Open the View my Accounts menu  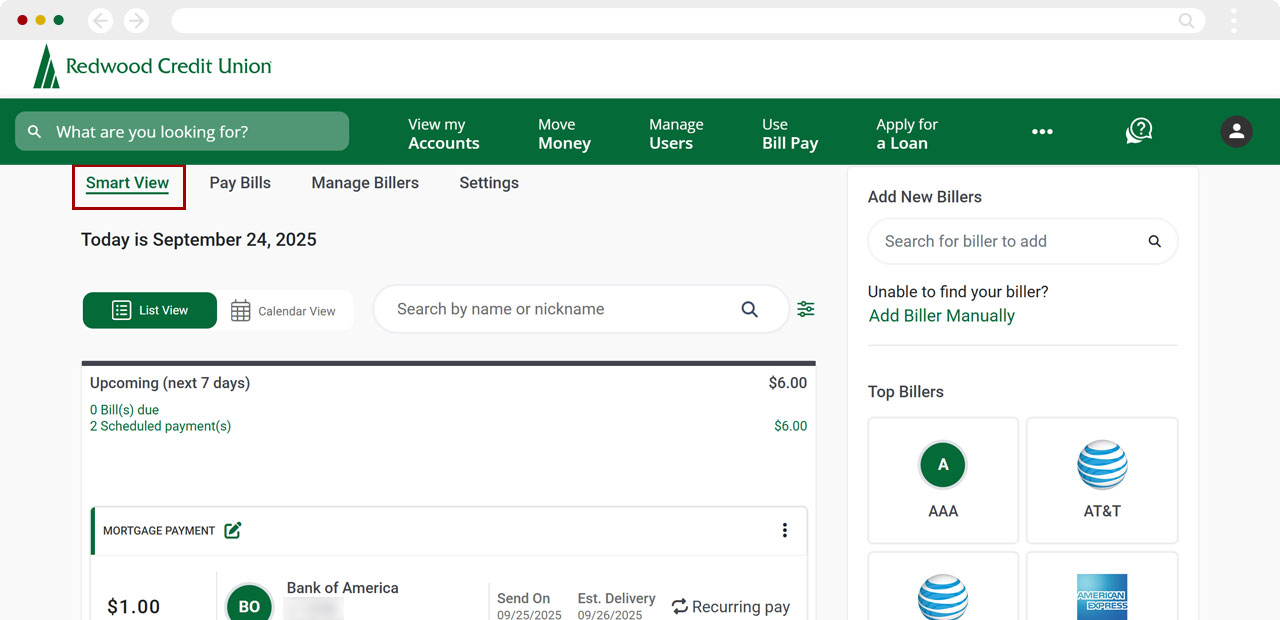click(x=443, y=133)
